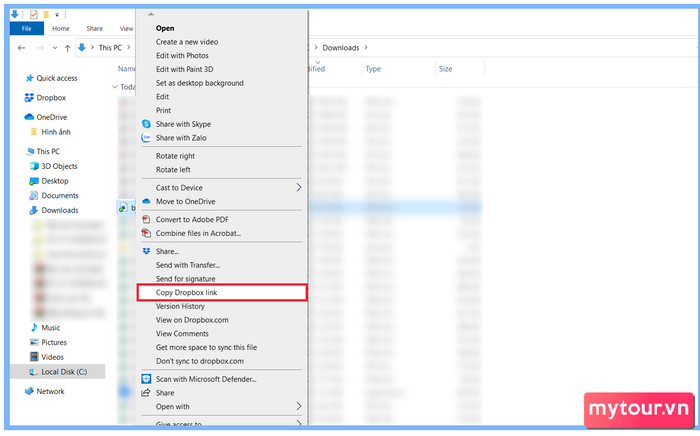Click the Defender shield icon beside Scan with Microsoft Defender

point(146,379)
